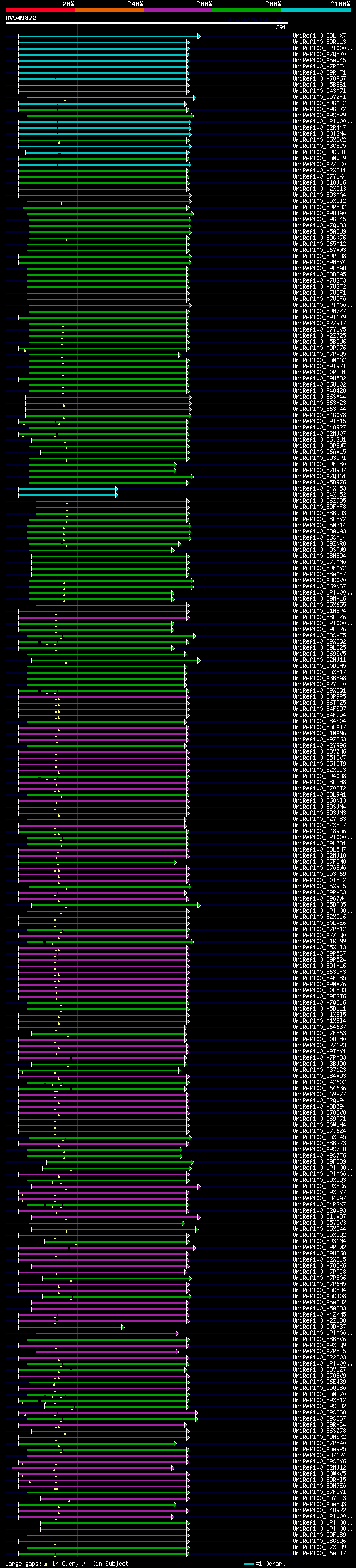Viewport: 356px width, 1568px height.
Task: Select hit label UniRef100_Q9LMX7
Action: (319, 37)
